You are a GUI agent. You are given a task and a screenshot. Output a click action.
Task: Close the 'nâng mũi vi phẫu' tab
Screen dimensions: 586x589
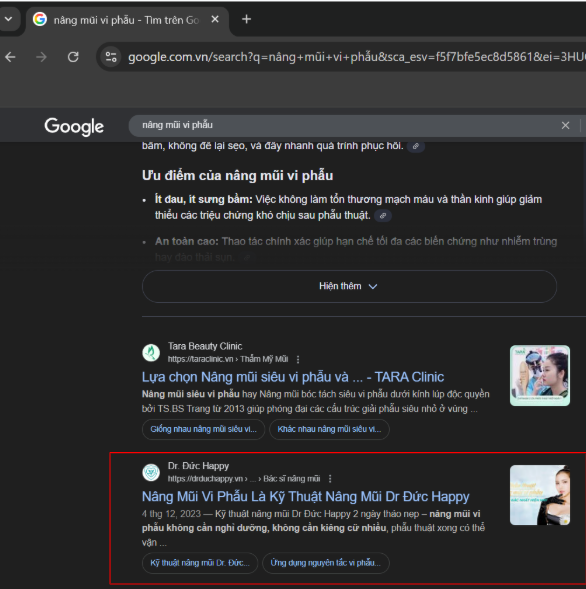pyautogui.click(x=215, y=19)
